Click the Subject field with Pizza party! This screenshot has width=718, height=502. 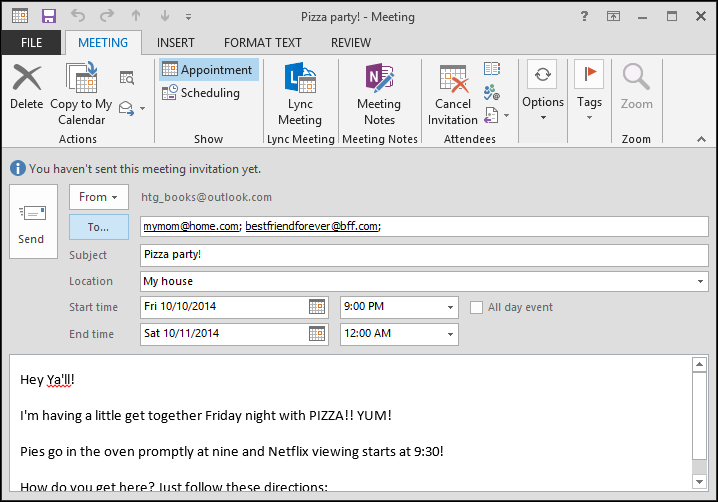(424, 255)
